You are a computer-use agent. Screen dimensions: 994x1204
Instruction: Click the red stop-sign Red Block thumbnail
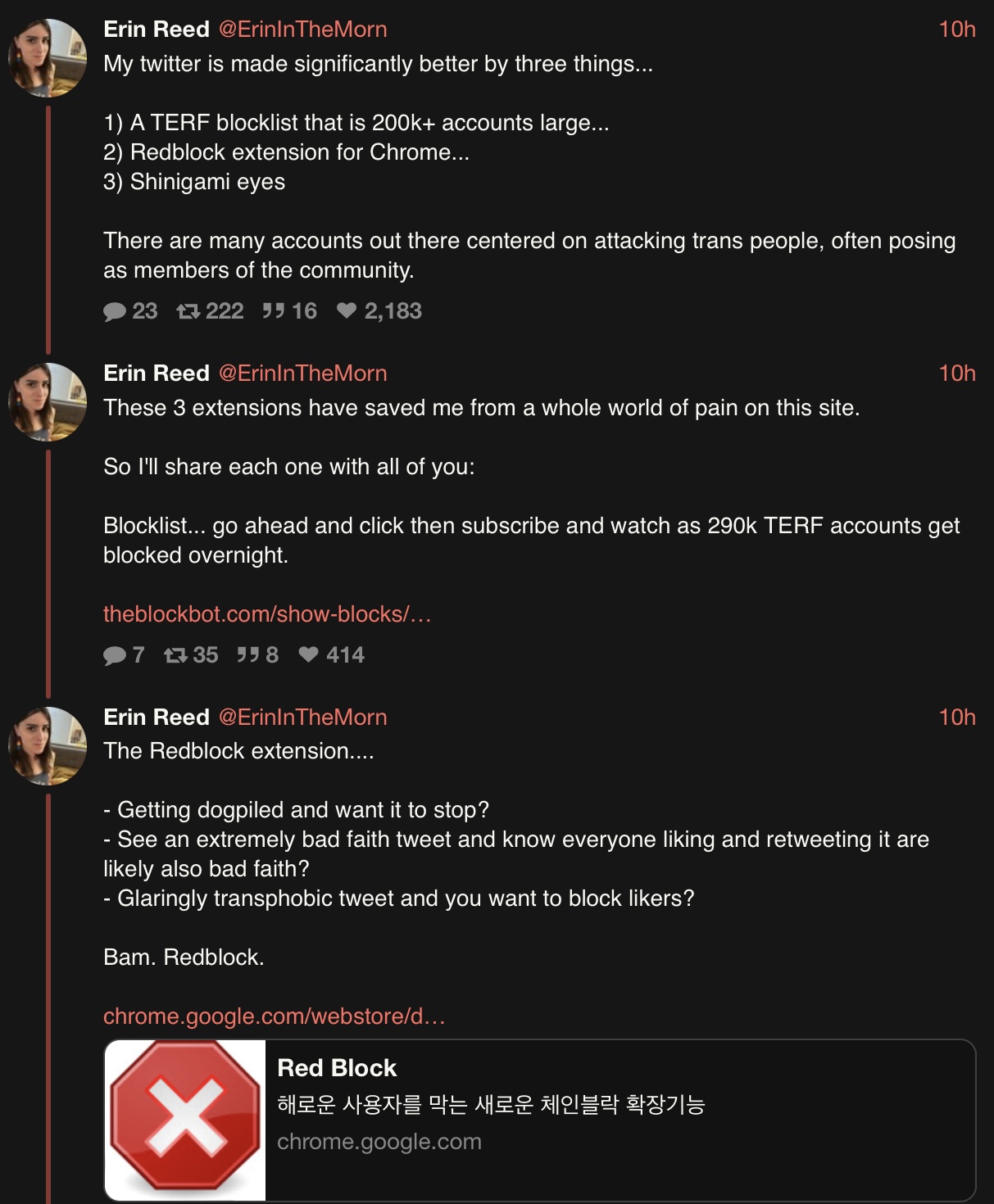click(x=185, y=1120)
